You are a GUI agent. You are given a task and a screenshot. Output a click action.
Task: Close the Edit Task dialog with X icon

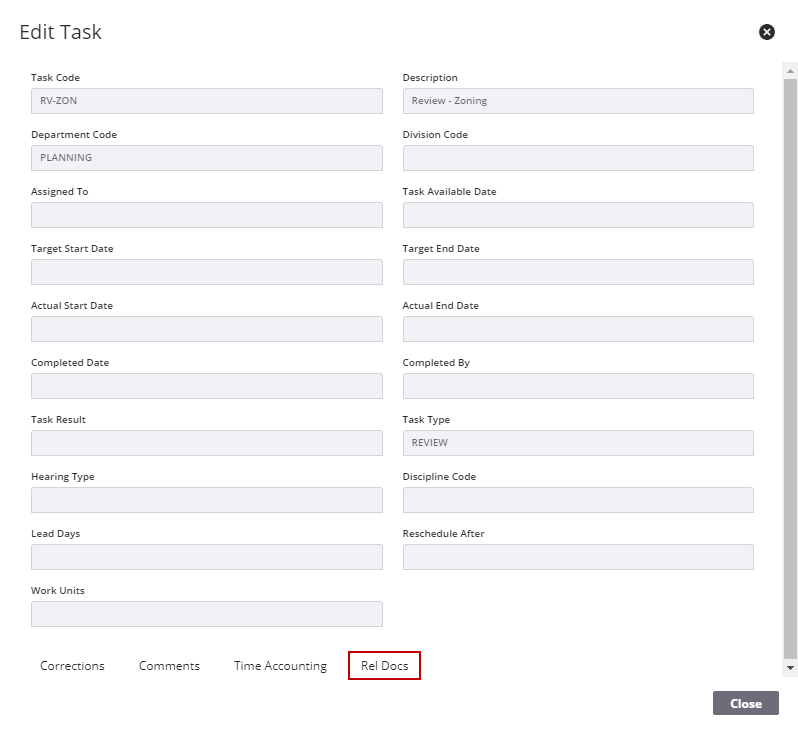coord(767,32)
